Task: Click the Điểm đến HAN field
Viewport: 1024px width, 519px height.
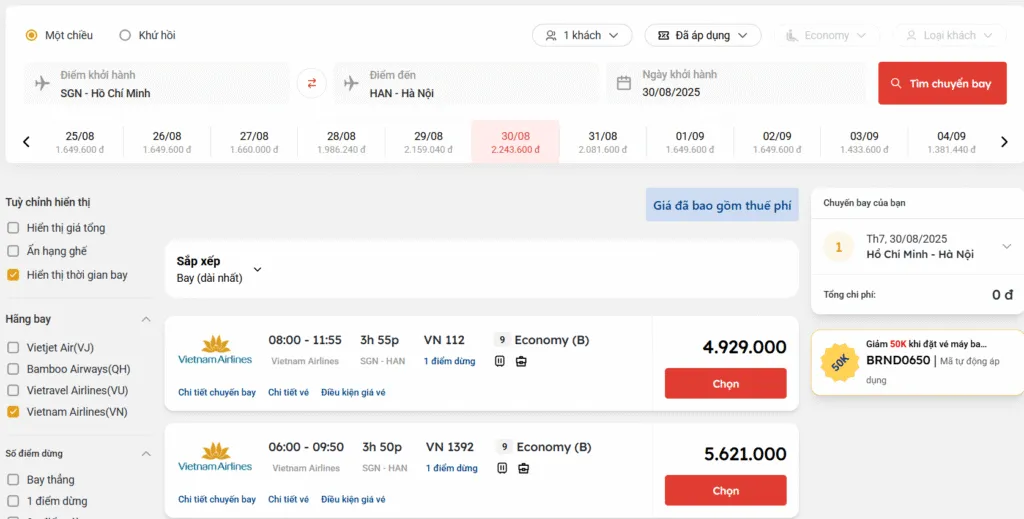Action: coord(466,83)
